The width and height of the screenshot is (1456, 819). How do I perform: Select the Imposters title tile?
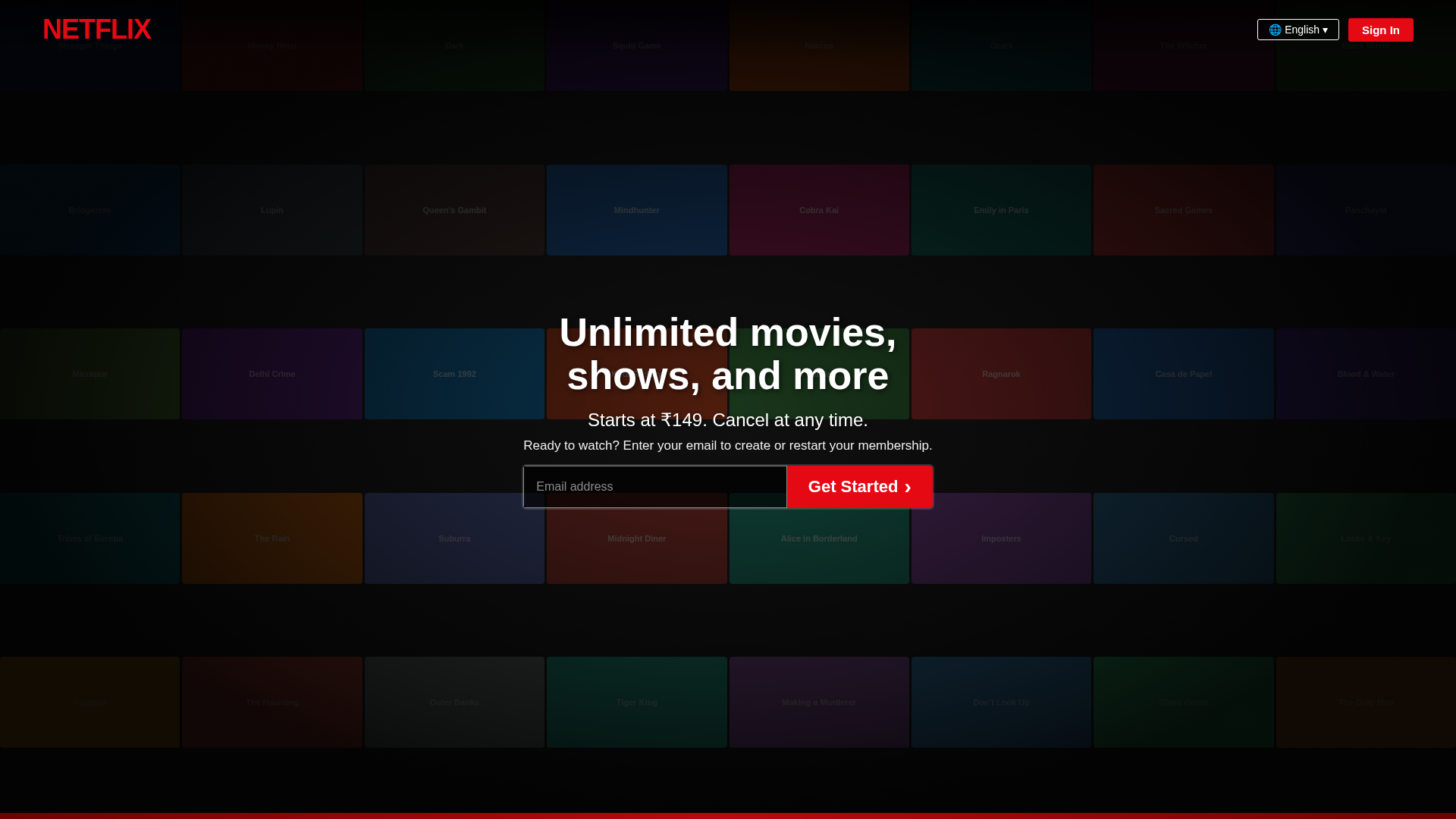pos(1001,538)
